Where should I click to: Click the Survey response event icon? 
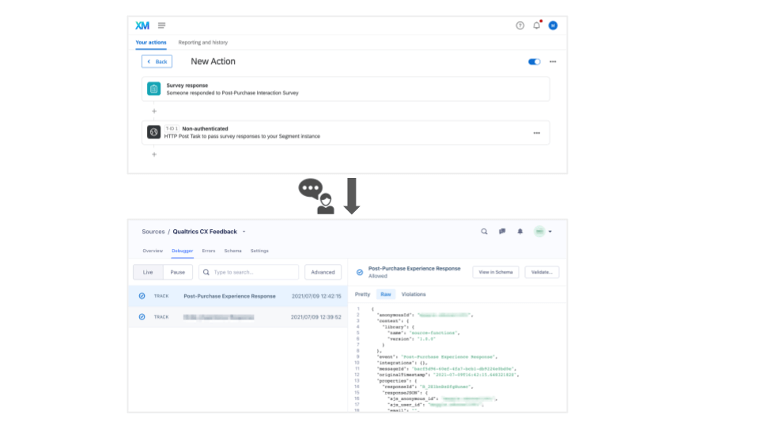[x=154, y=89]
